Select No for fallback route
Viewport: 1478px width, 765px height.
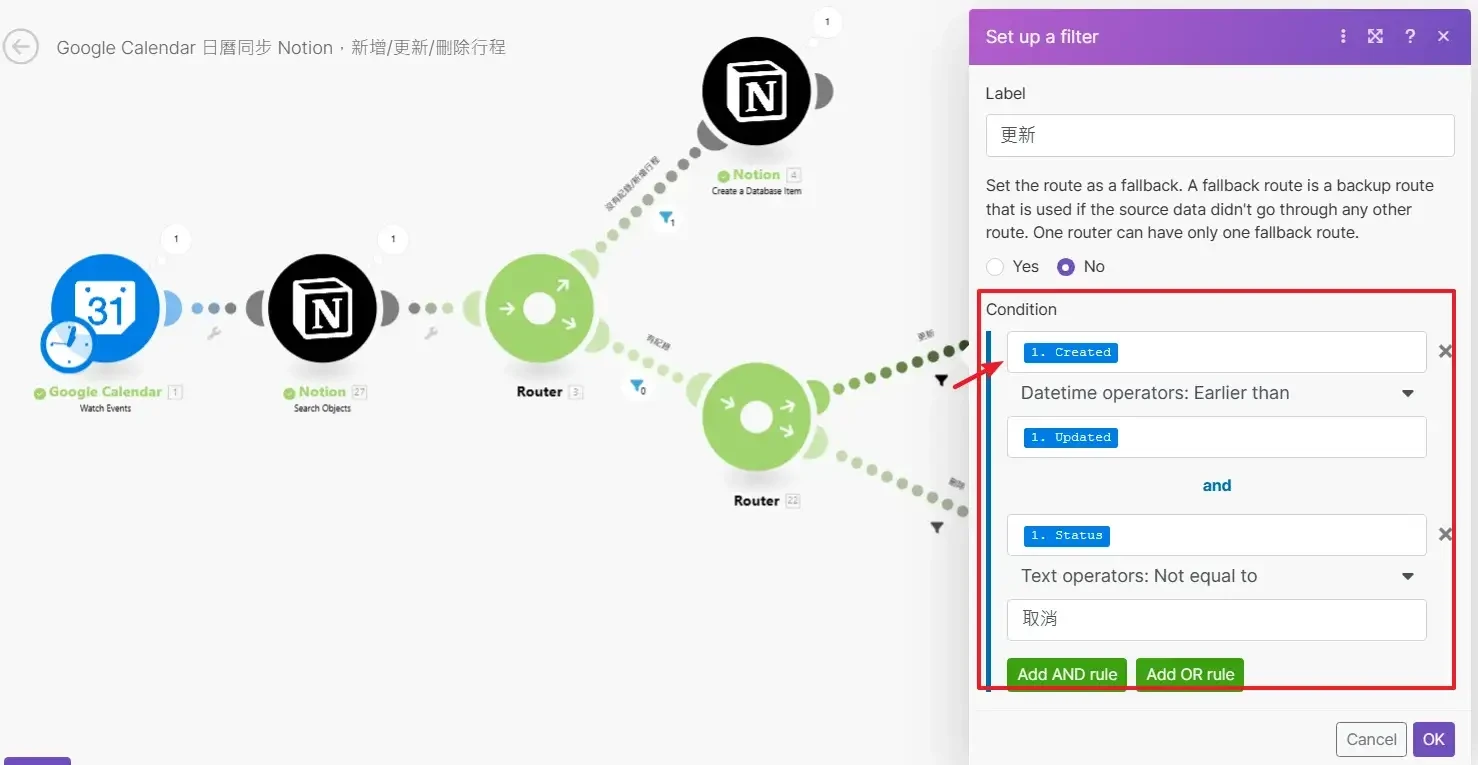tap(1066, 267)
